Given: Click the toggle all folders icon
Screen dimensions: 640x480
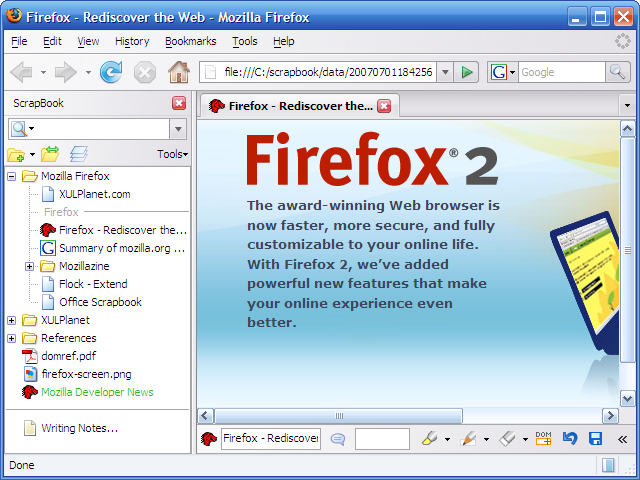Looking at the screenshot, I should (50, 154).
